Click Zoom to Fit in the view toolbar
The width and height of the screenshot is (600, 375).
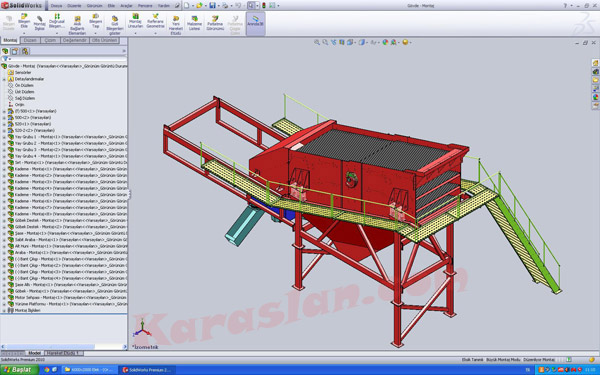pyautogui.click(x=317, y=42)
